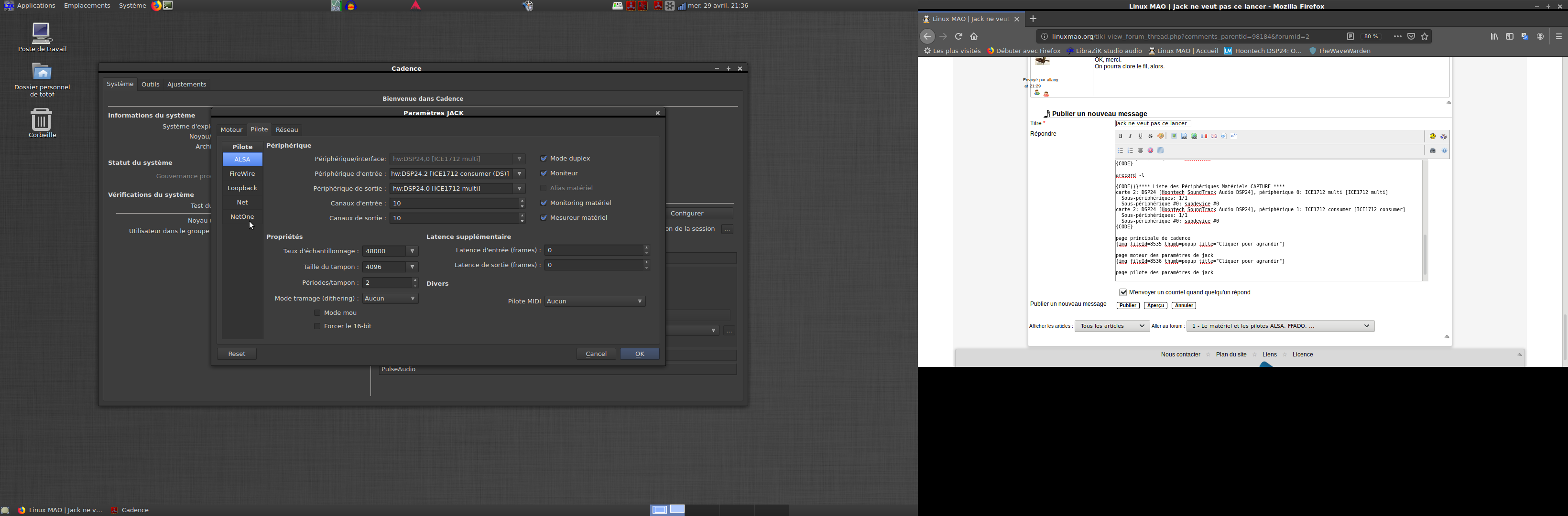Expand the Taille du tampon dropdown

click(390, 267)
